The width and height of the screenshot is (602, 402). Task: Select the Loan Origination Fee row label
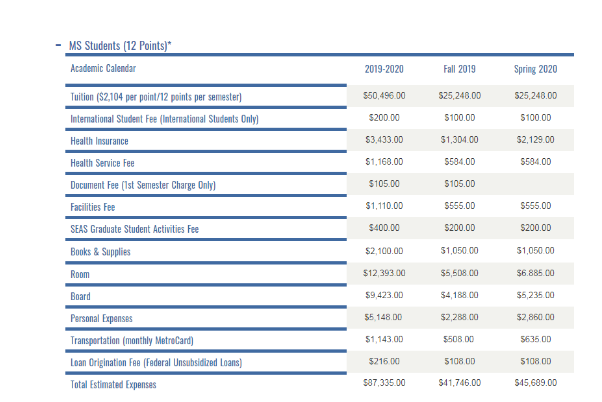click(x=156, y=362)
